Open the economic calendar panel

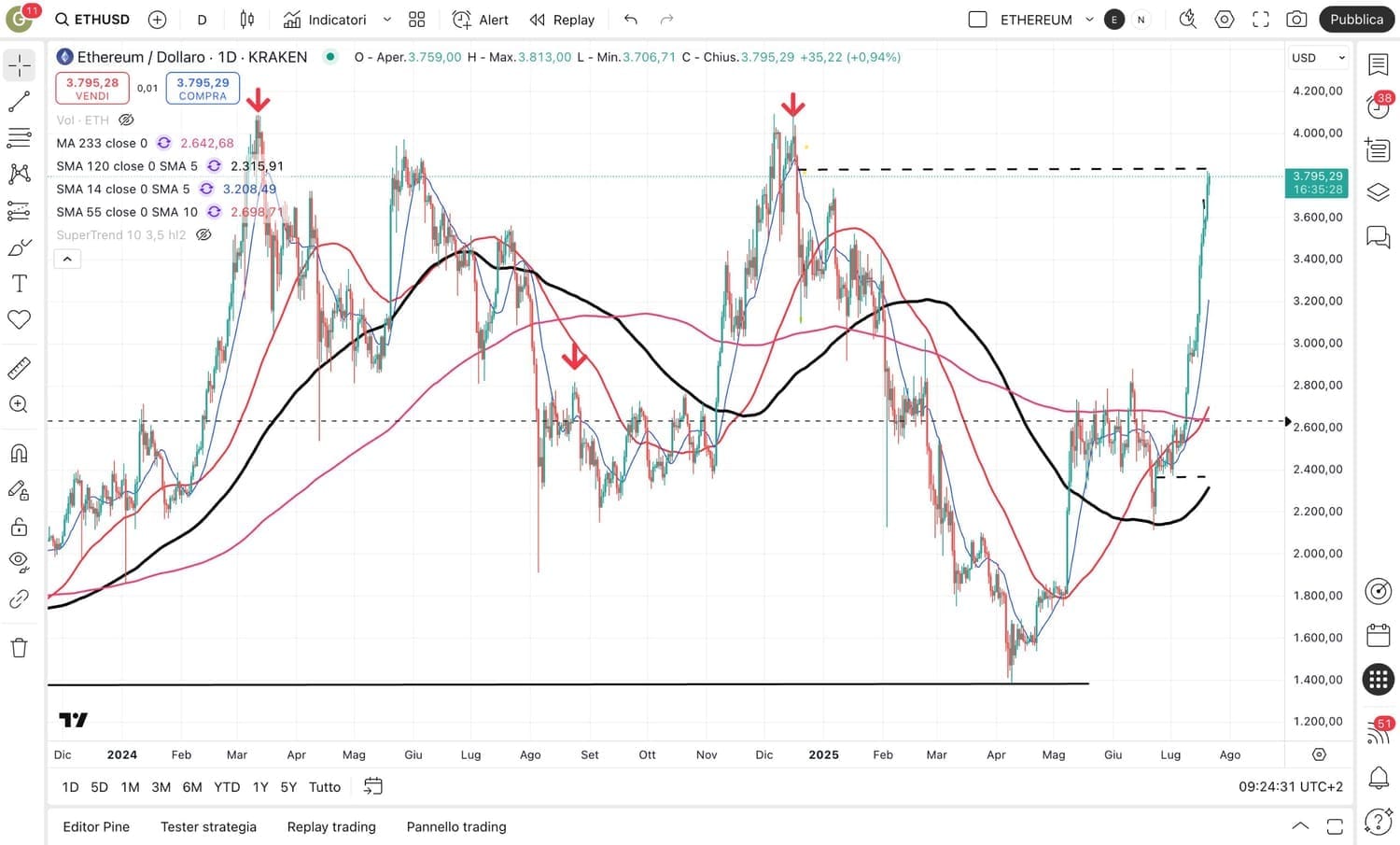(1379, 636)
